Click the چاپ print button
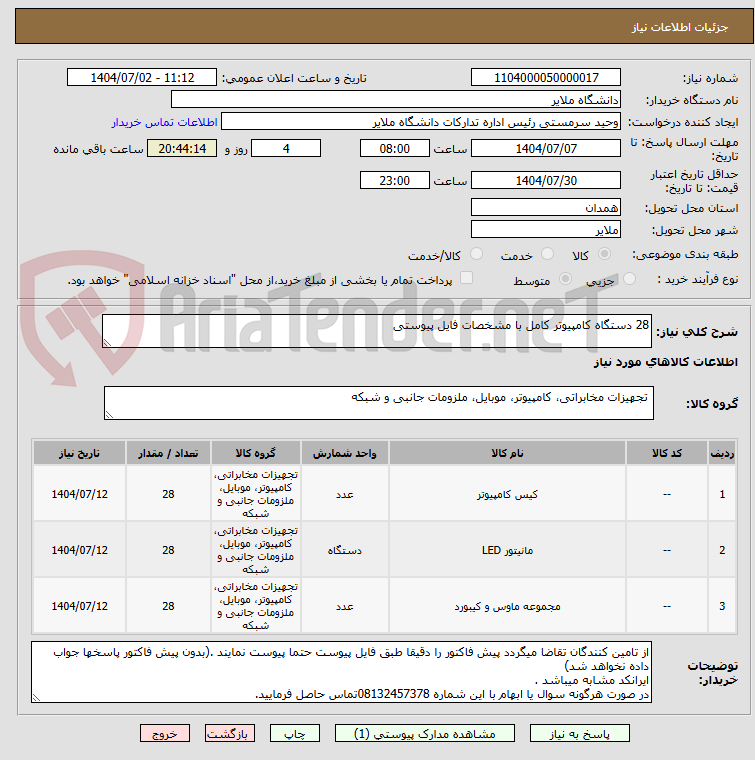Viewport: 755px width, 760px height. (295, 733)
